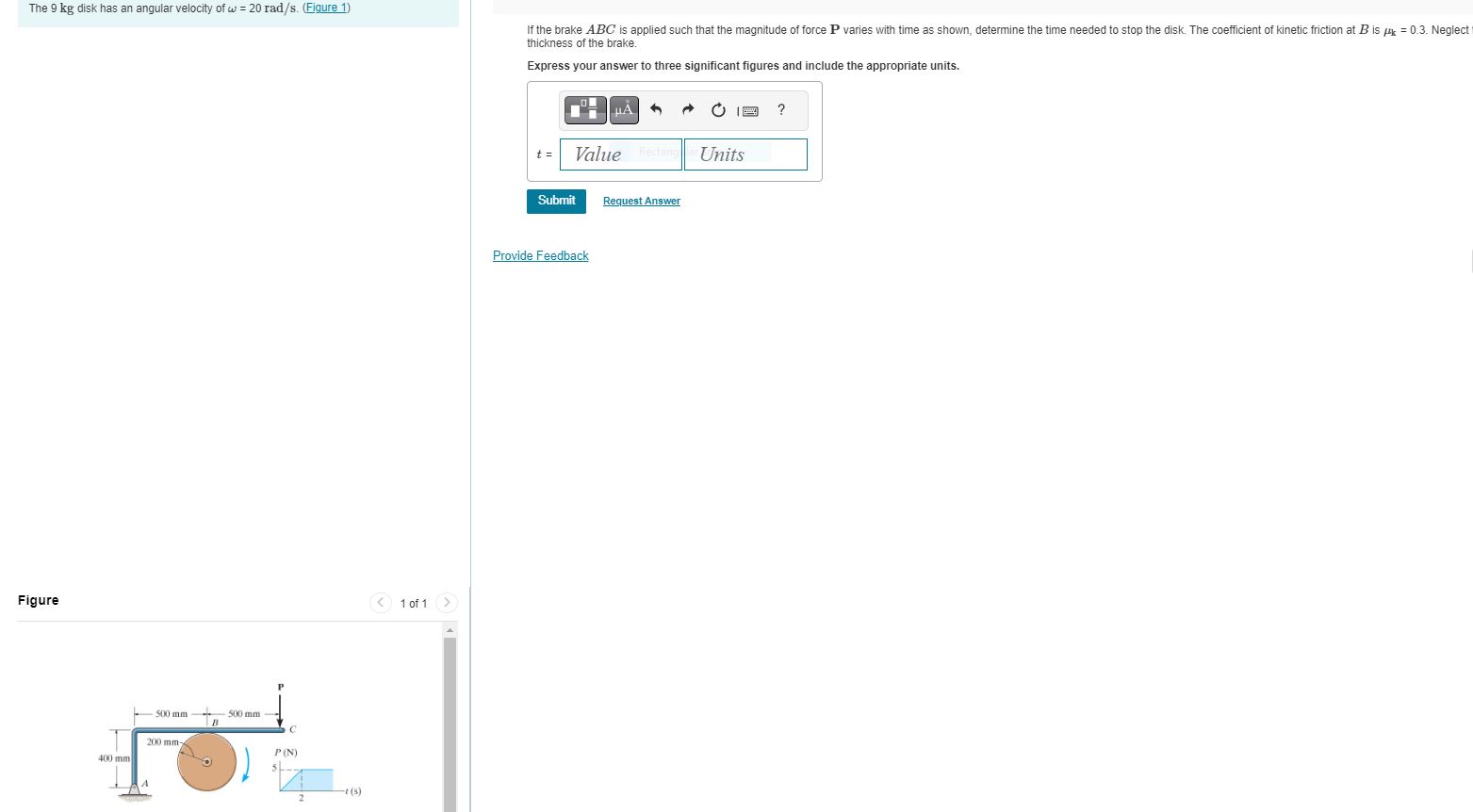Open the on-screen keyboard icon
The image size is (1473, 812).
(748, 110)
